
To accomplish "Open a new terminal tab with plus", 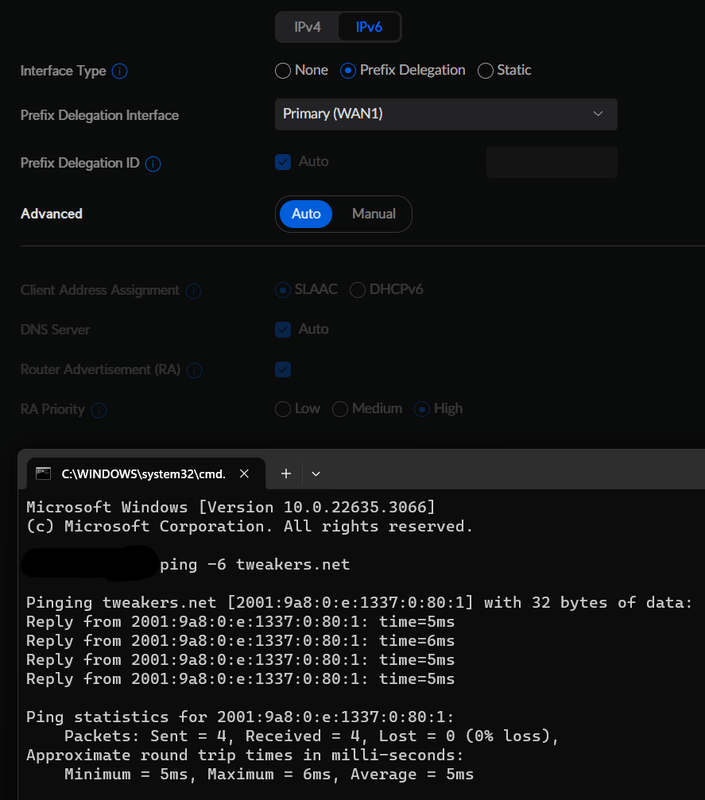I will 286,474.
